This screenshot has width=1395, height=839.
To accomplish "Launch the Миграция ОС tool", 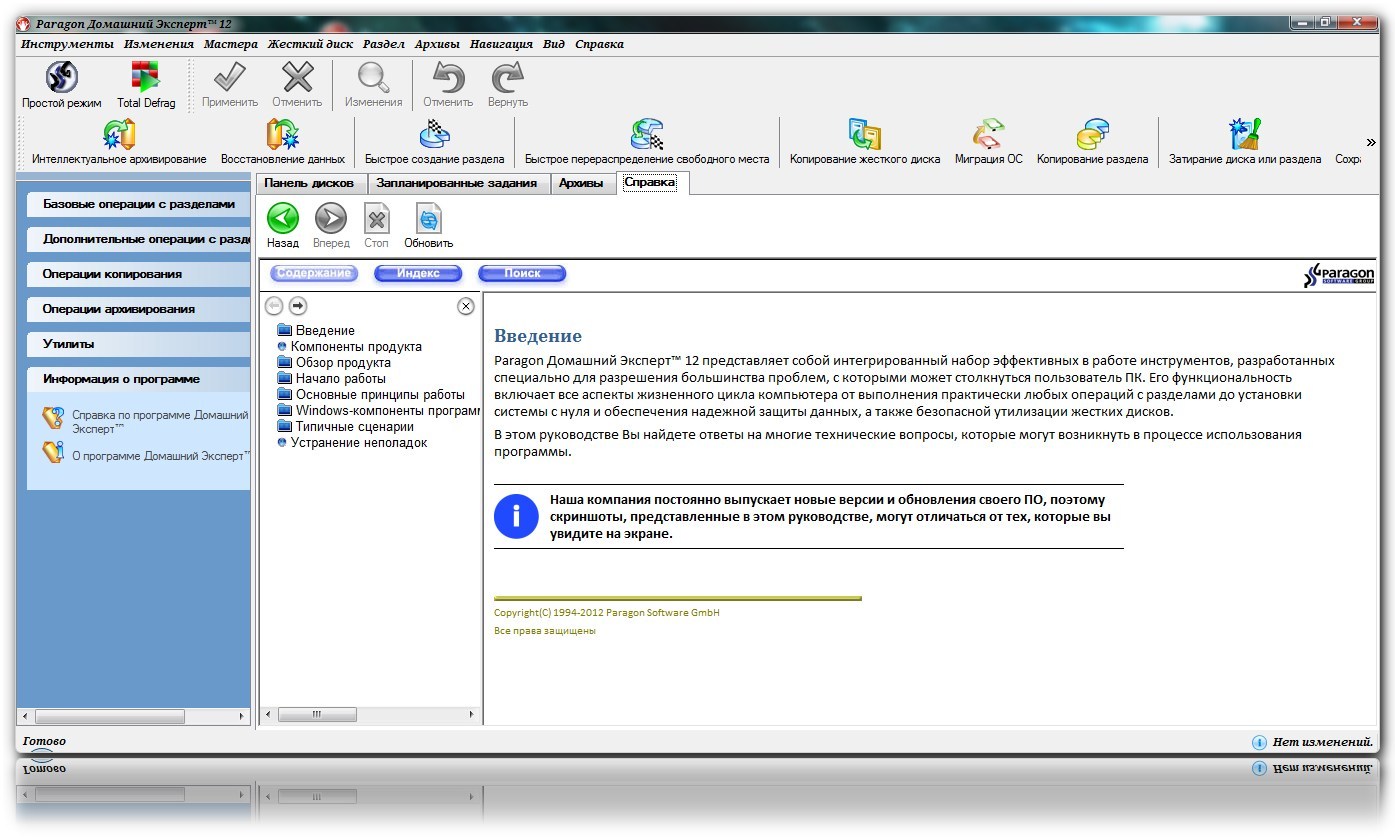I will click(988, 136).
